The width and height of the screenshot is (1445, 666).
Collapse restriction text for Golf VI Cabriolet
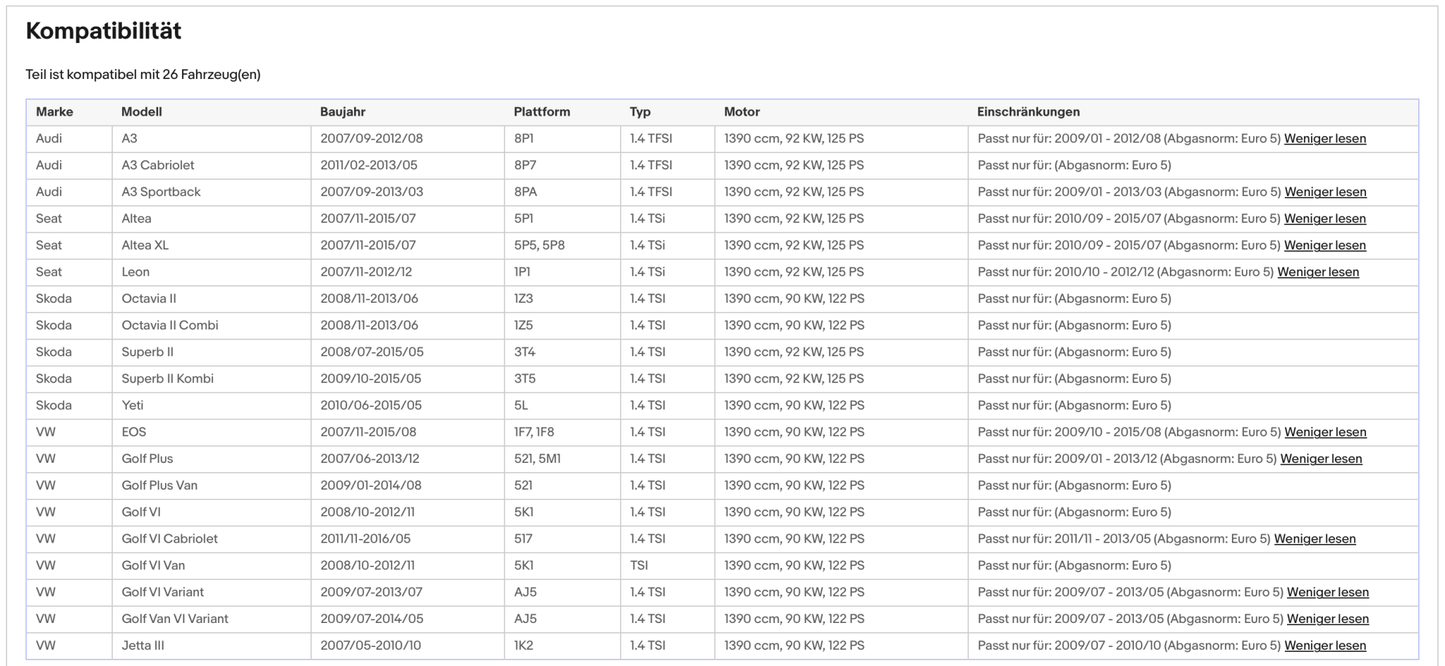point(1315,539)
